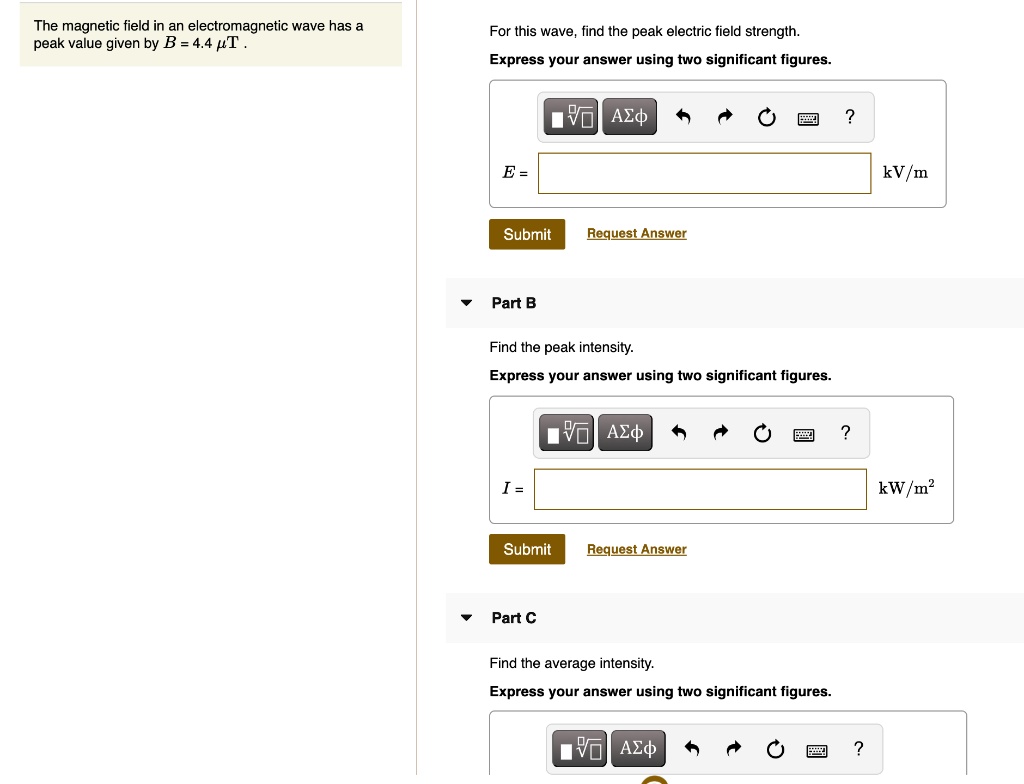
Task: Open math templates in the I answer toolbar
Action: click(566, 433)
